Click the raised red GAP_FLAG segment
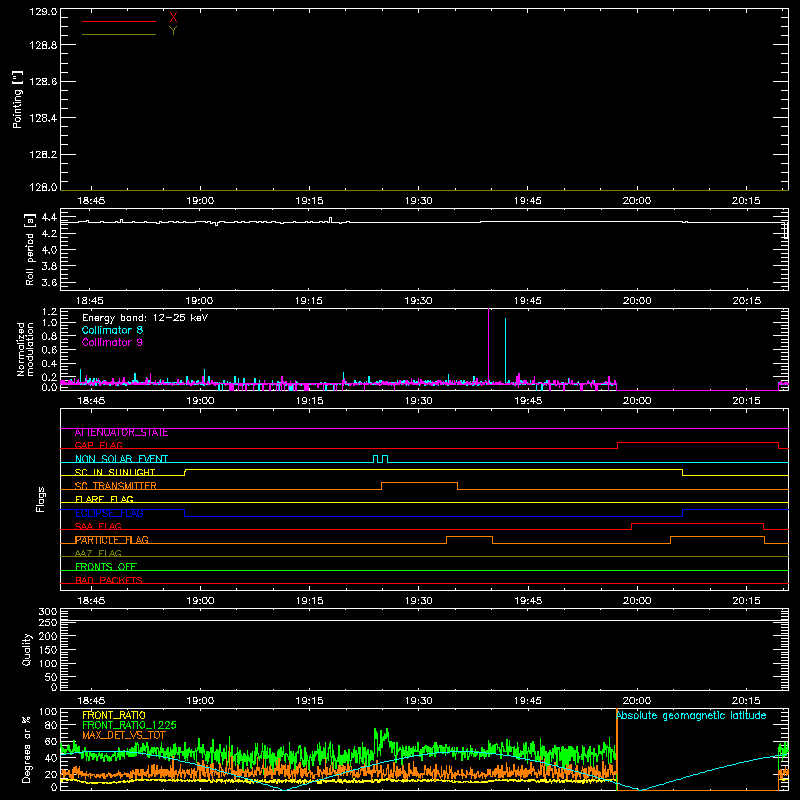This screenshot has width=800, height=800. [x=698, y=443]
